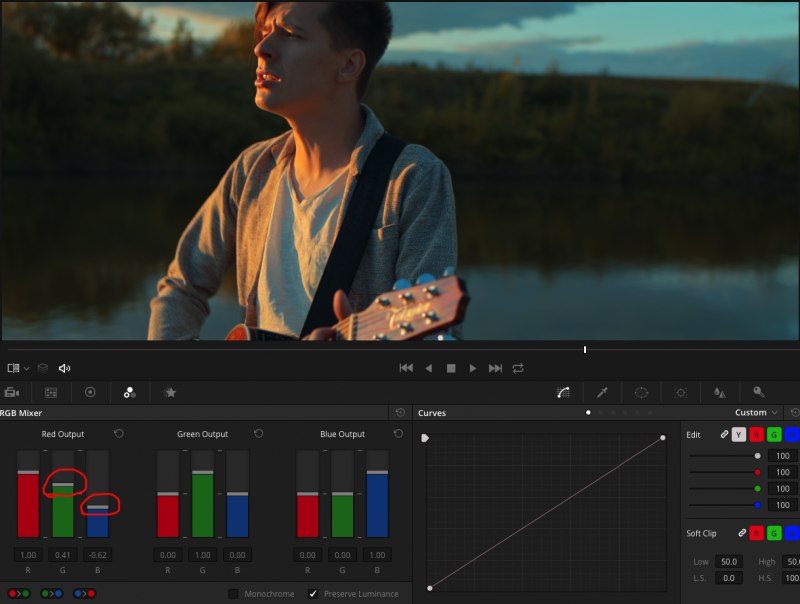Open the Camera Raw palette

pyautogui.click(x=12, y=393)
